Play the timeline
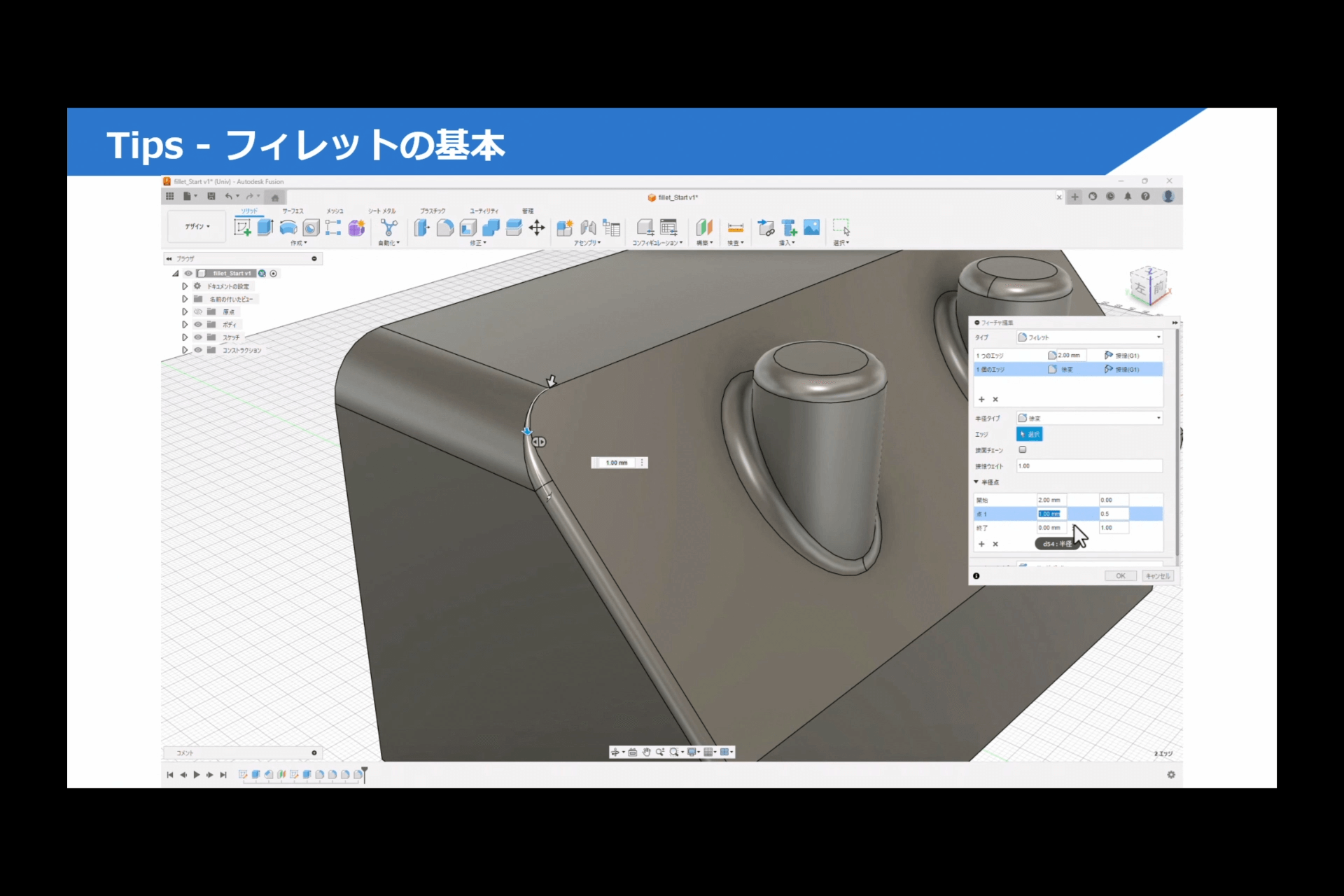This screenshot has width=1344, height=896. (x=197, y=775)
